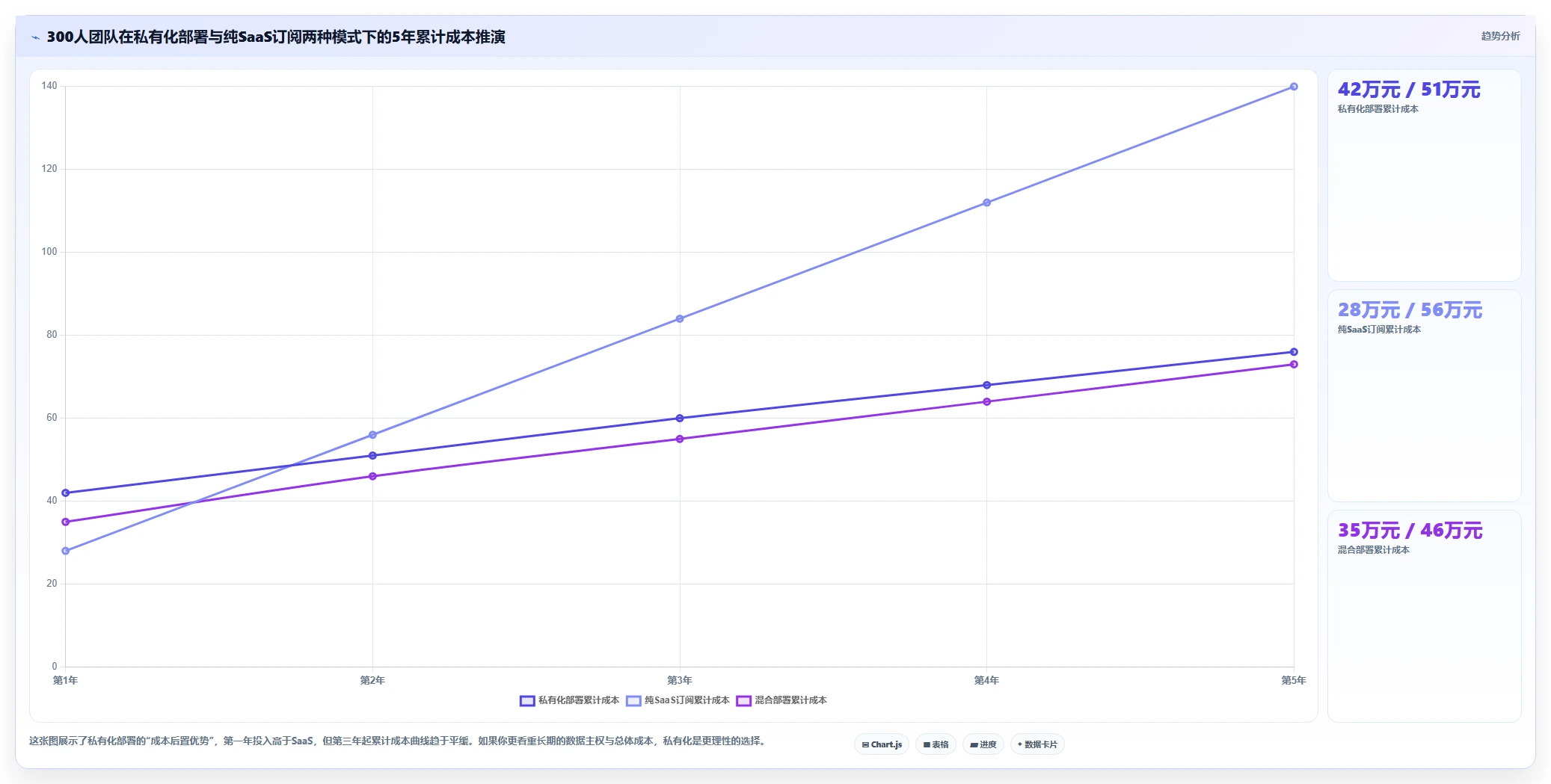Click the description text starting 这张图展示了私有化部署

399,741
